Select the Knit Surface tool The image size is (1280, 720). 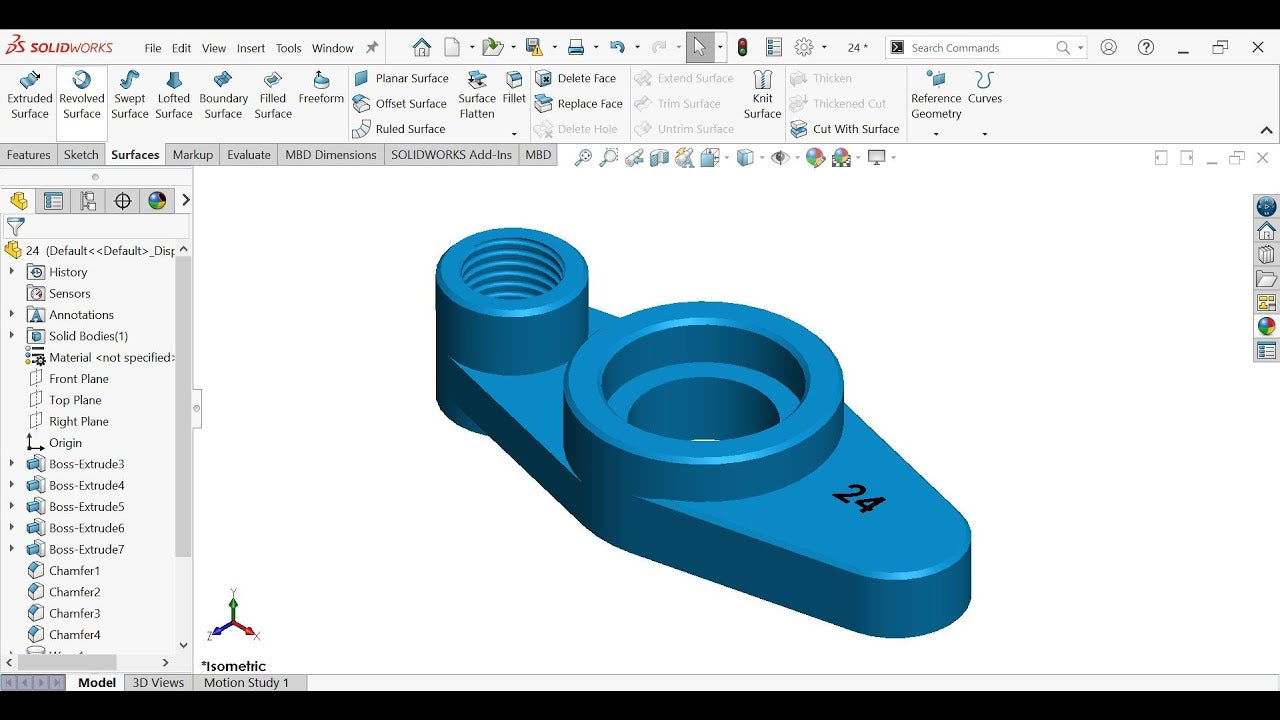(x=762, y=95)
